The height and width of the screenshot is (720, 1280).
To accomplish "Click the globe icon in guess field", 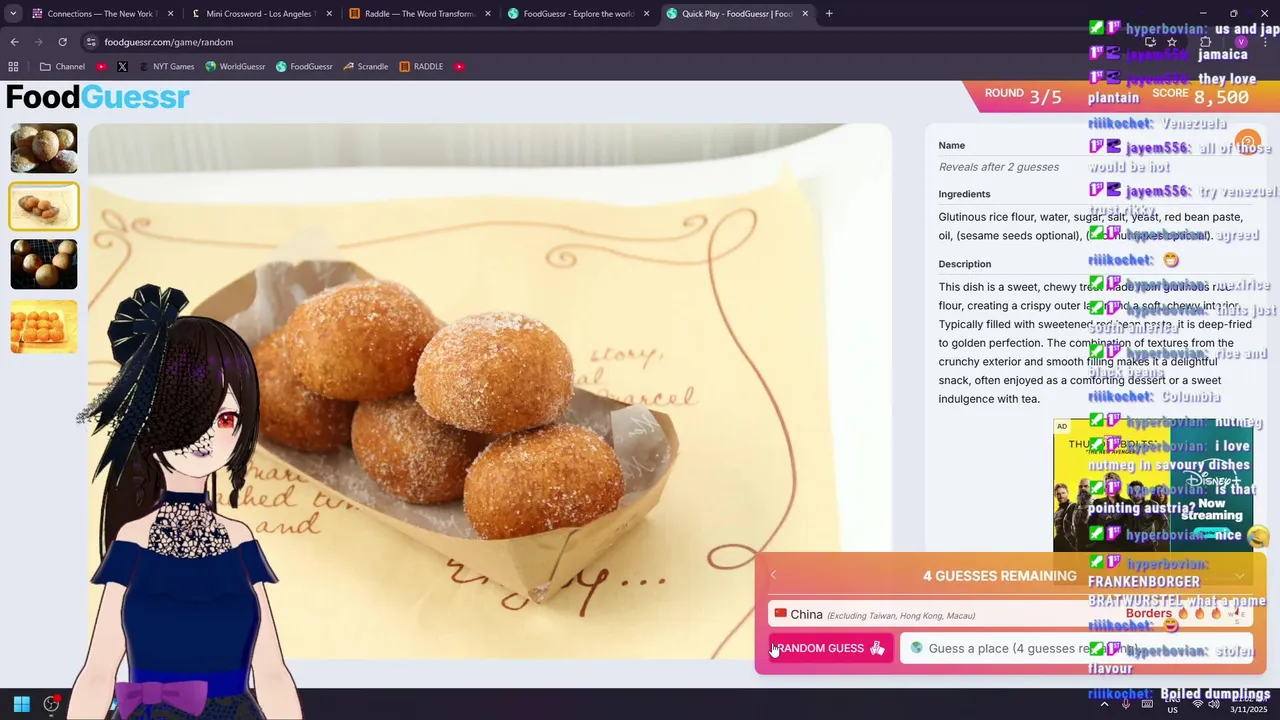I will [916, 648].
